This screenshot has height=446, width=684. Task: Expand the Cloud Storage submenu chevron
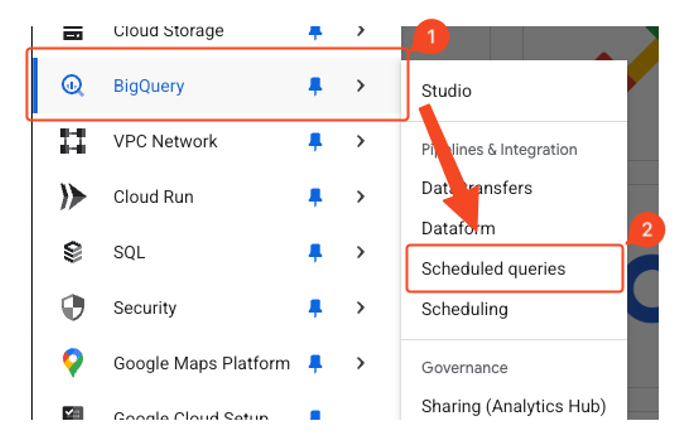coord(360,31)
